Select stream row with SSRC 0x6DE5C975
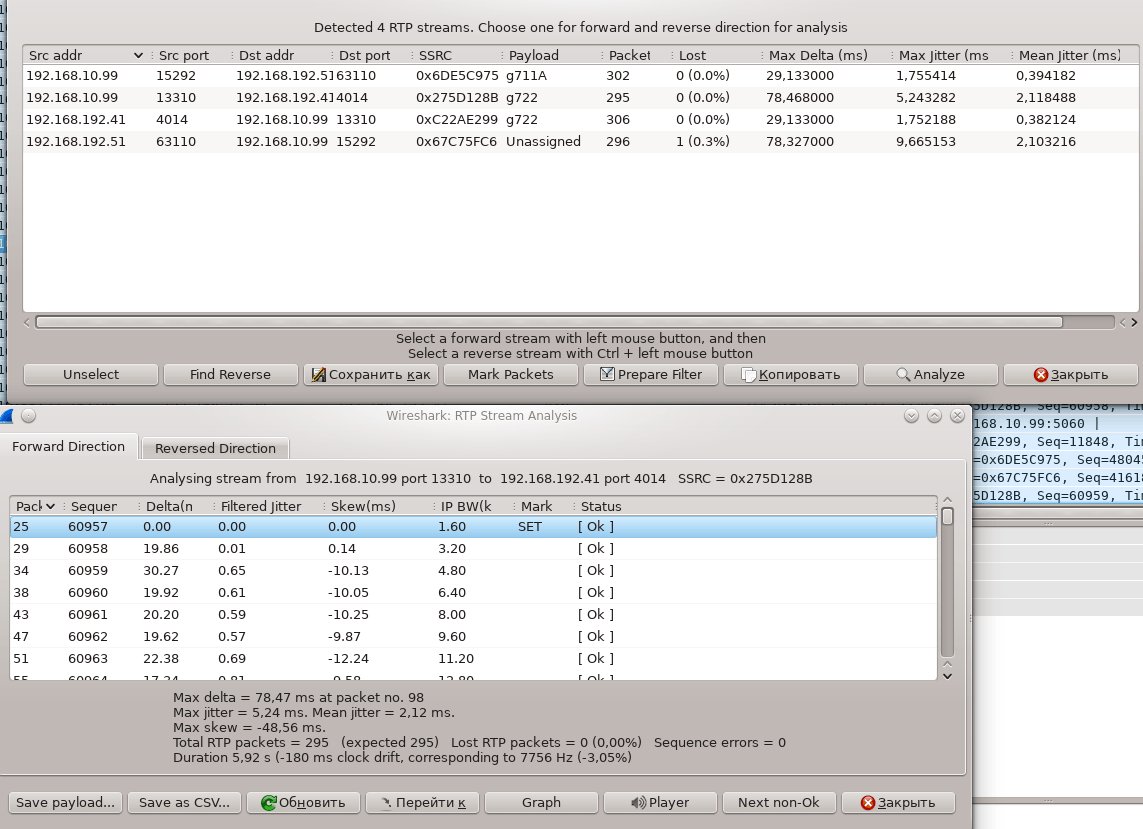Viewport: 1143px width, 829px height. point(580,76)
